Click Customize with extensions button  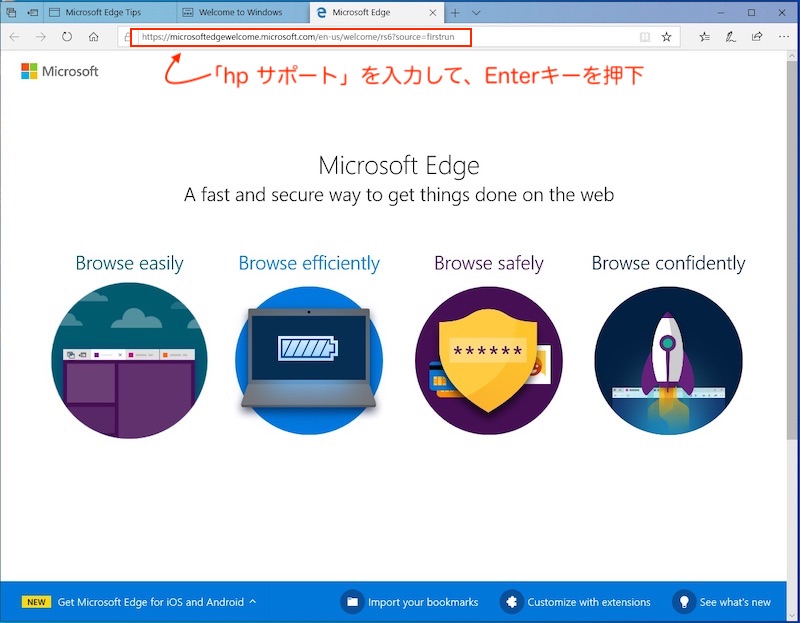tap(575, 602)
